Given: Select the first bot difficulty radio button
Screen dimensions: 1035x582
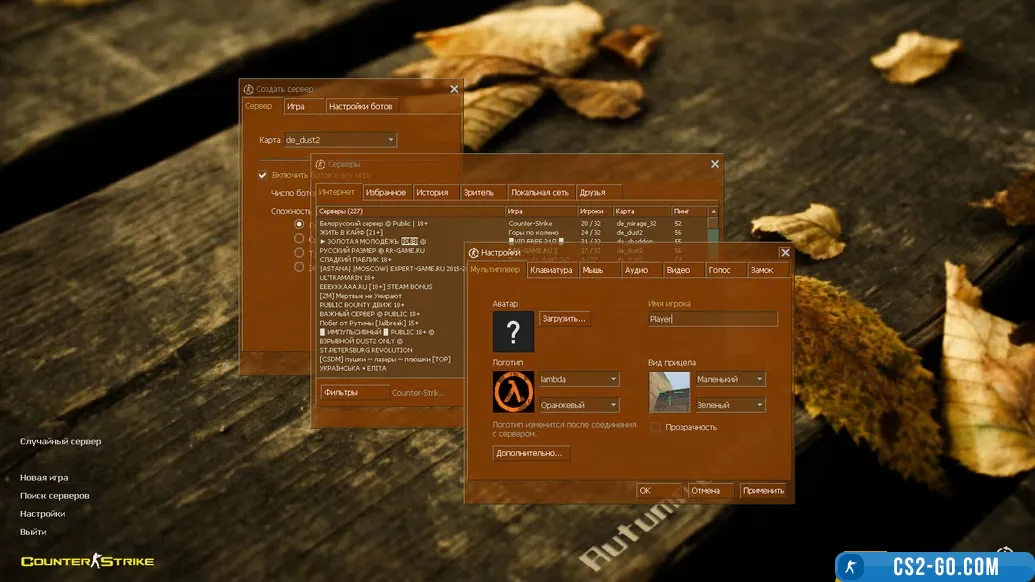Looking at the screenshot, I should 299,225.
